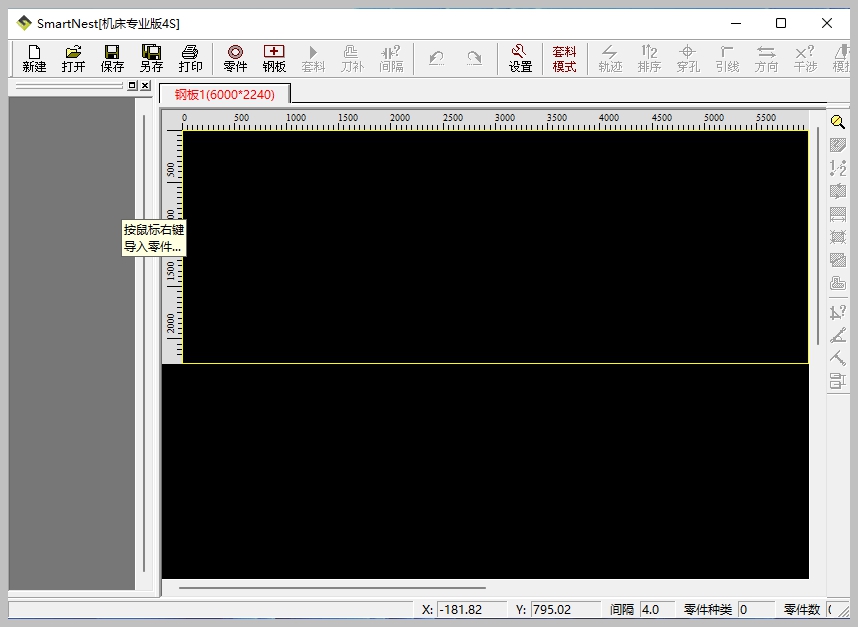
Task: Toggle the left panel float/dock button
Action: click(132, 86)
